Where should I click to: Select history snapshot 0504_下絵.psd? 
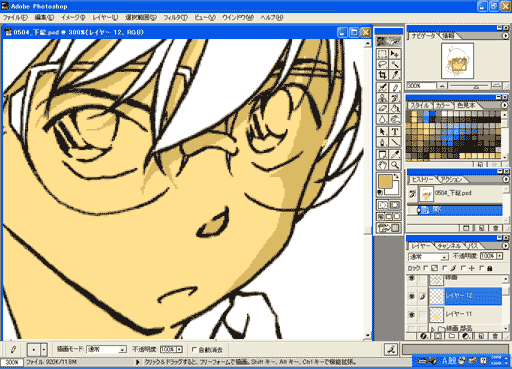tap(455, 193)
